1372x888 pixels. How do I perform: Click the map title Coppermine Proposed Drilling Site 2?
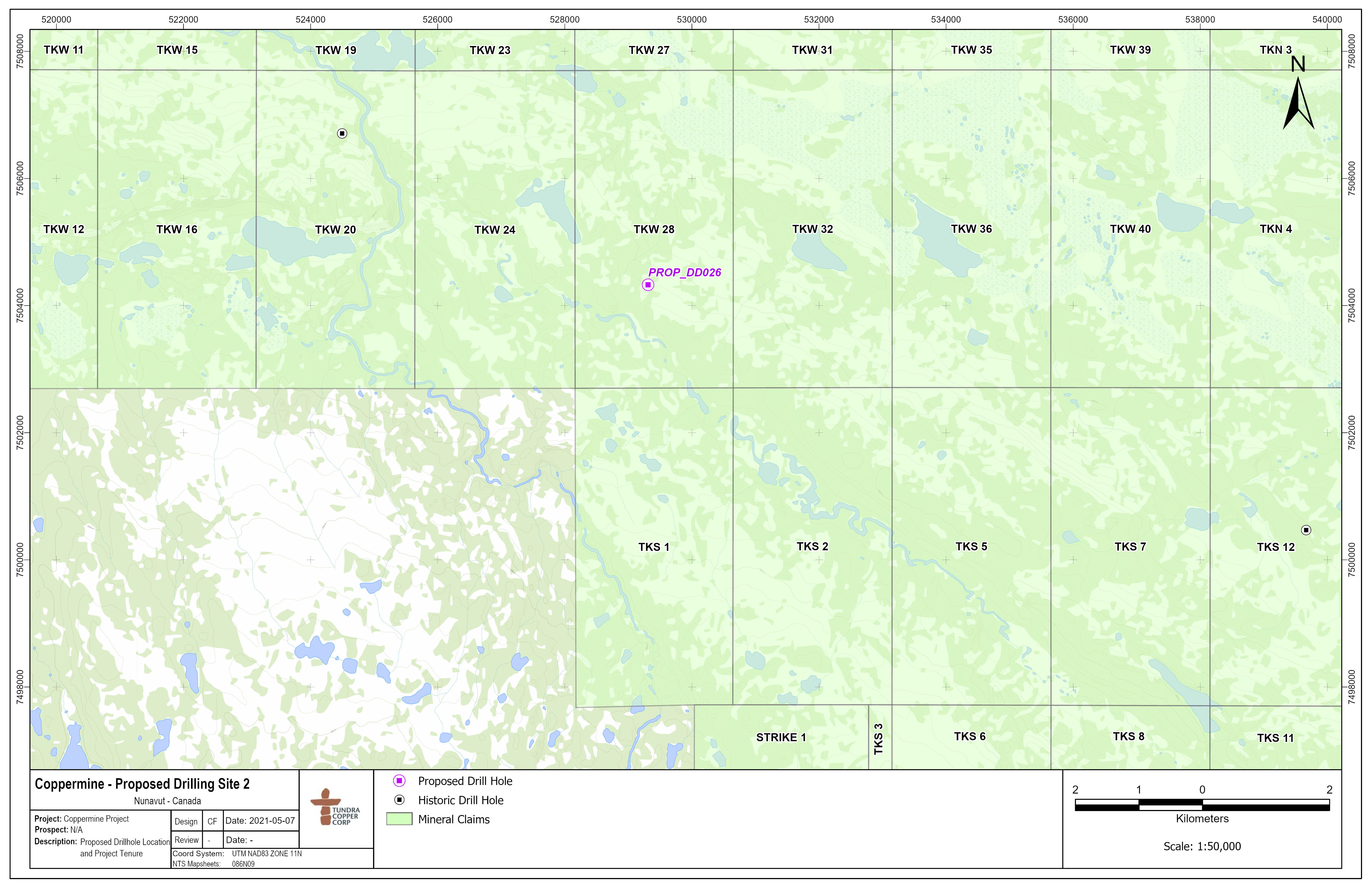142,784
